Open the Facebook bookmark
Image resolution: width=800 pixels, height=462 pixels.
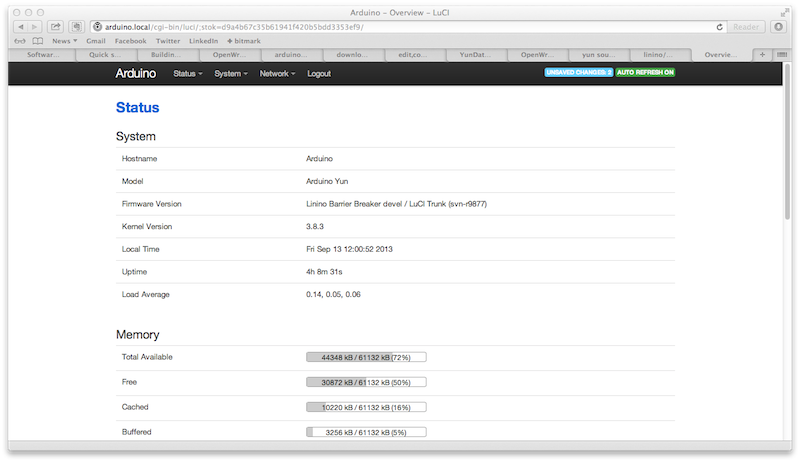pyautogui.click(x=130, y=41)
